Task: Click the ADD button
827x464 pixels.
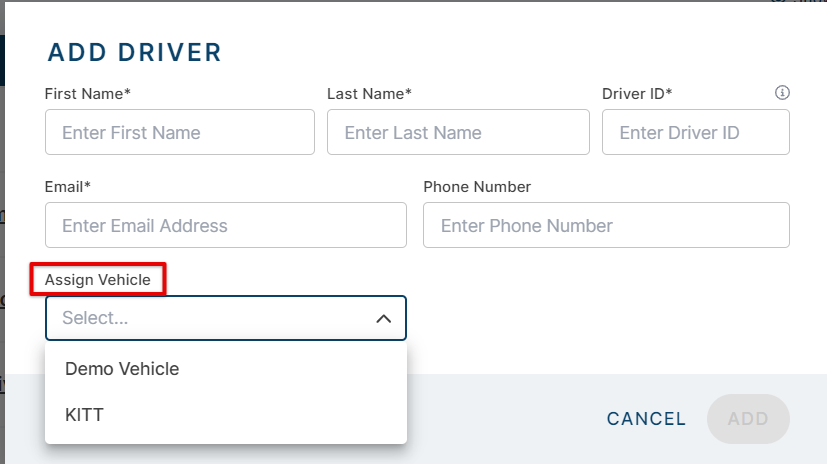Action: tap(747, 419)
